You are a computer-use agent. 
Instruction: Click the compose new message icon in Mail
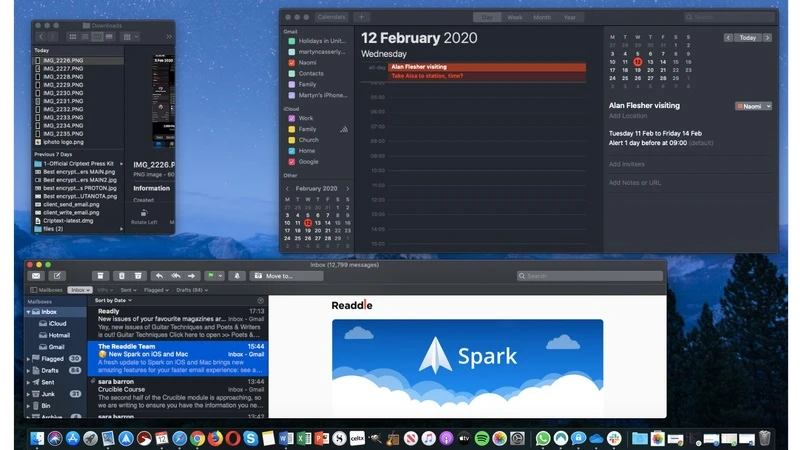(x=57, y=276)
